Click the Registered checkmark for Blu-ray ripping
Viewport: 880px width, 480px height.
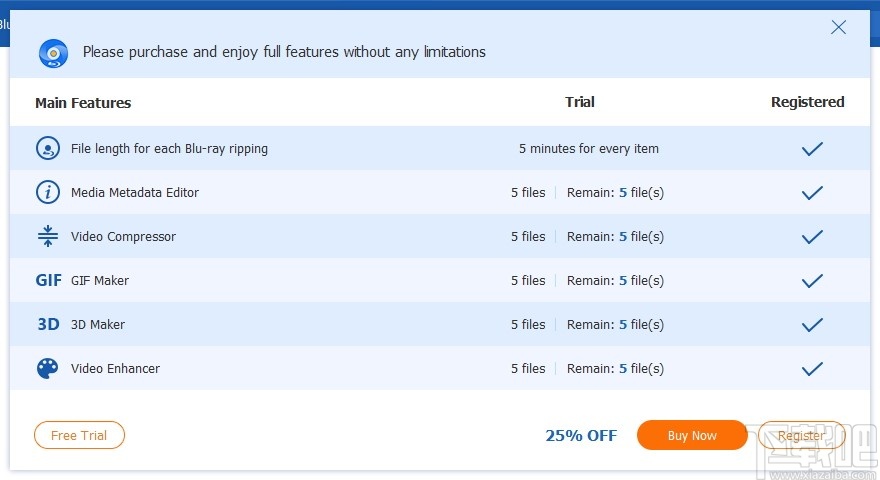pyautogui.click(x=812, y=149)
